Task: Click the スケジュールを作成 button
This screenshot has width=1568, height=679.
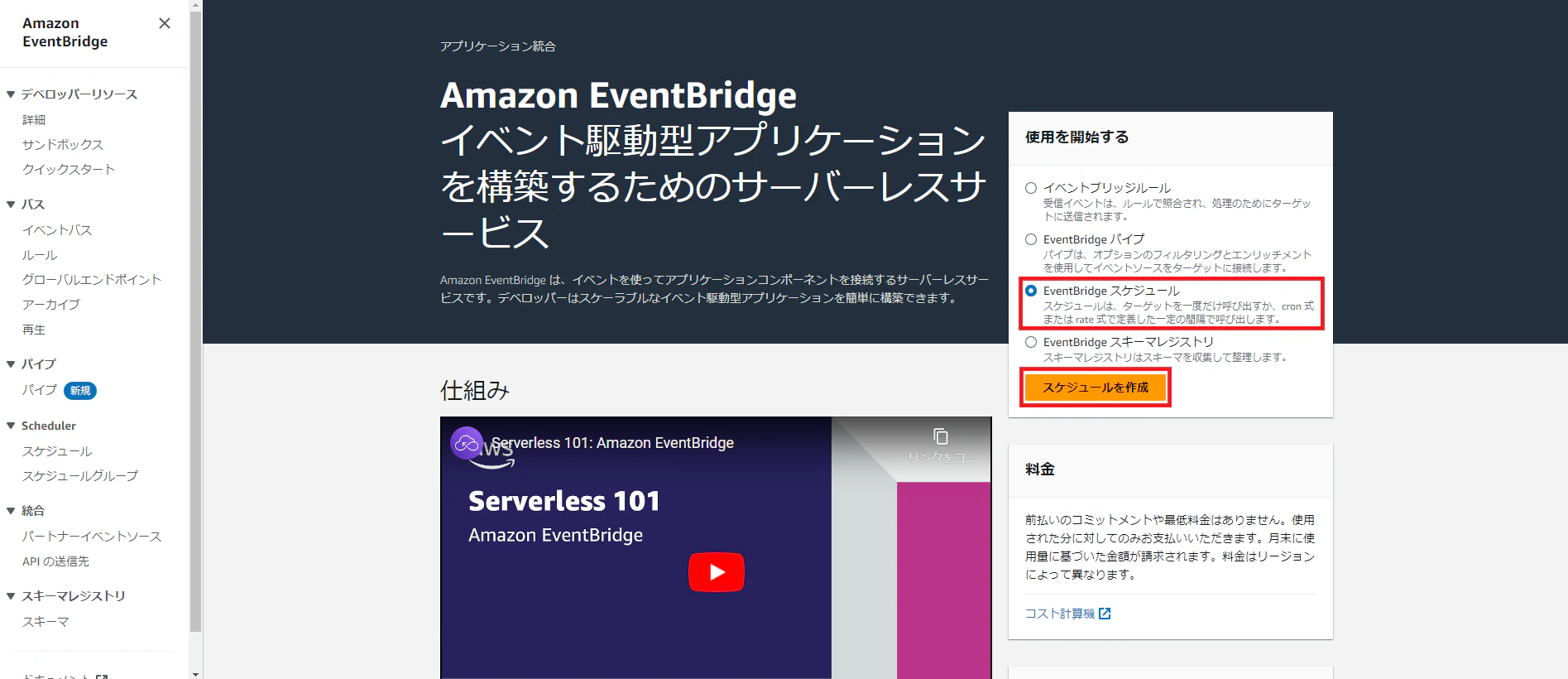Action: coord(1096,388)
